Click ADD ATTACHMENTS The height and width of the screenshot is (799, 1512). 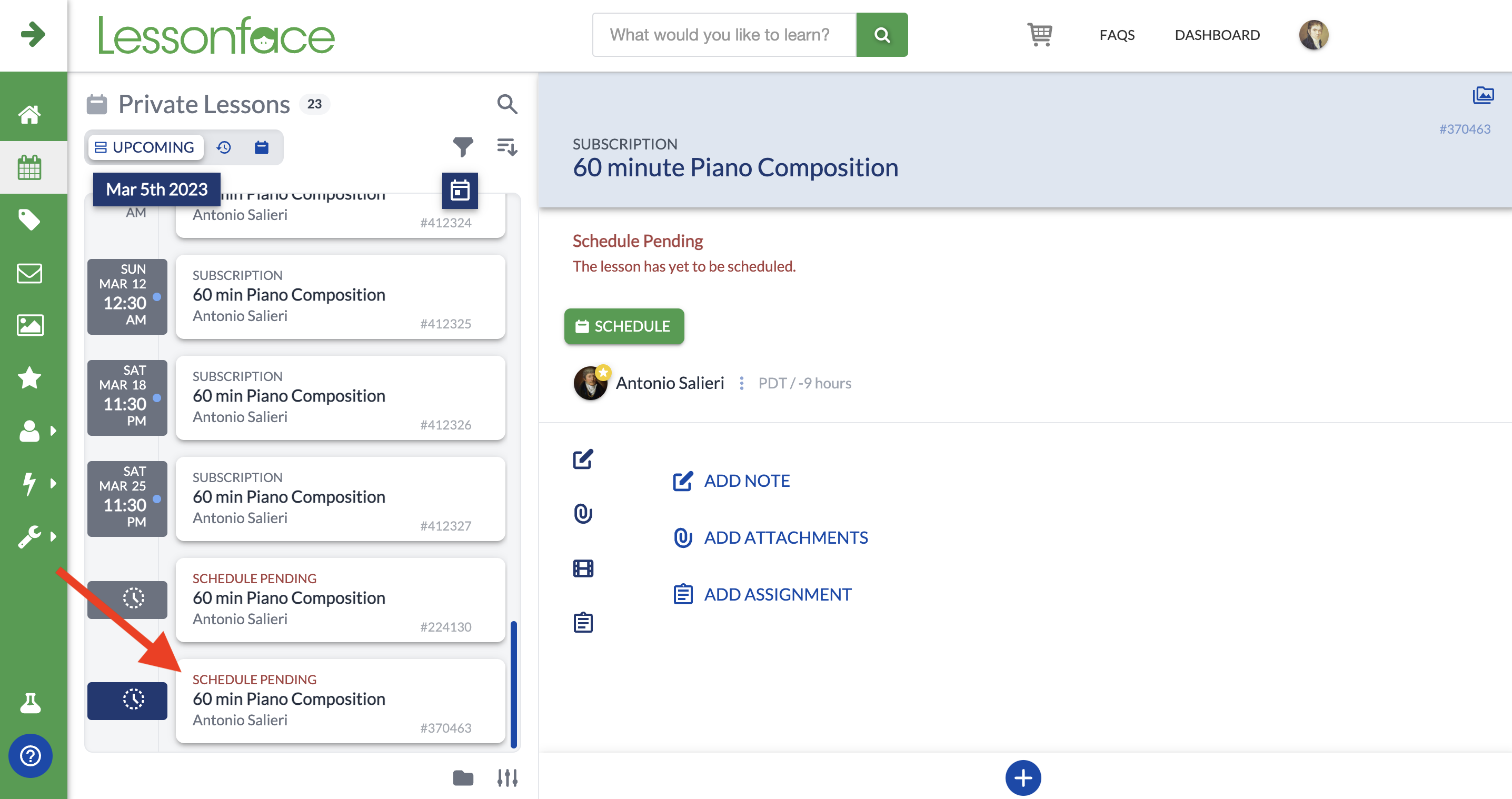(770, 538)
